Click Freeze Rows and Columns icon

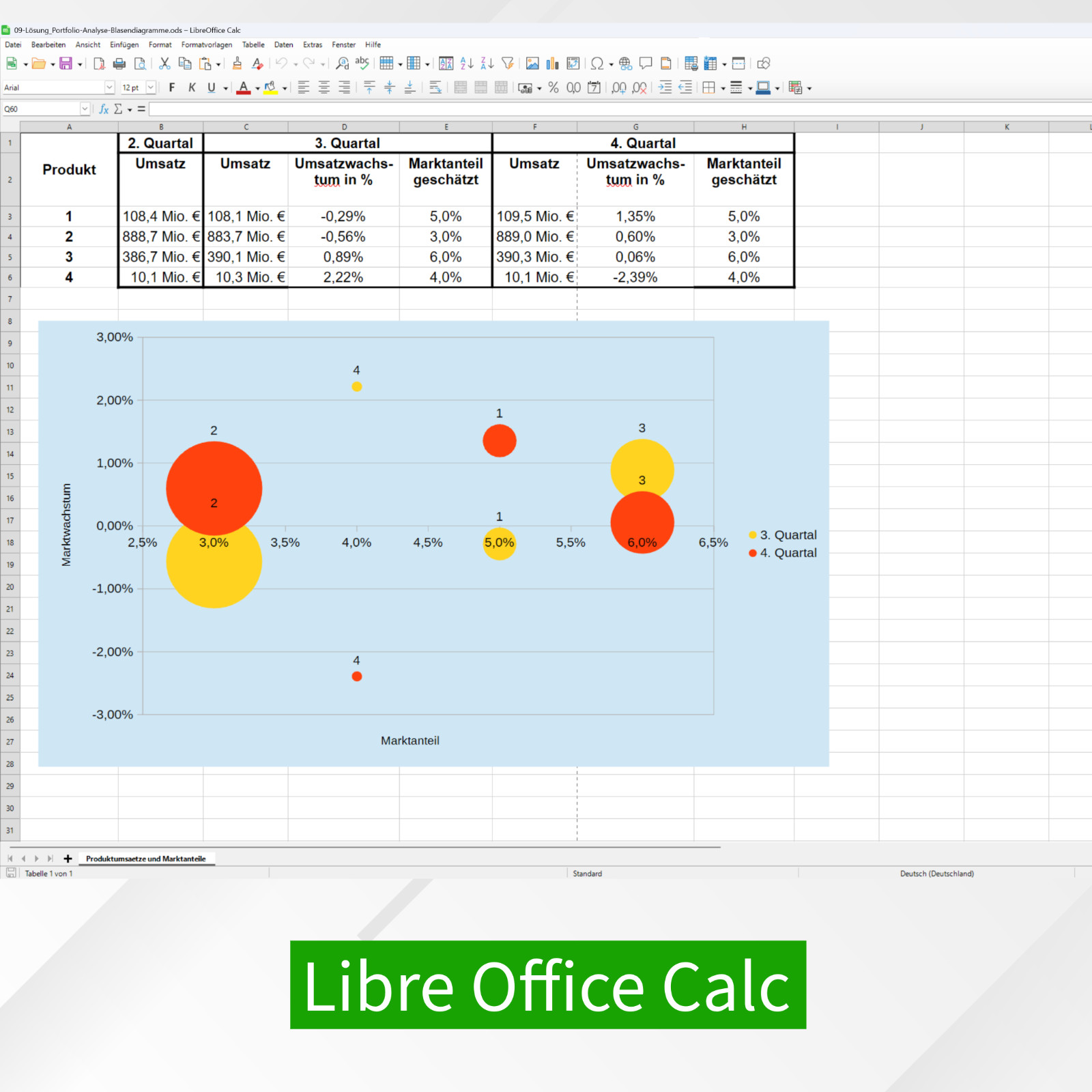point(710,63)
